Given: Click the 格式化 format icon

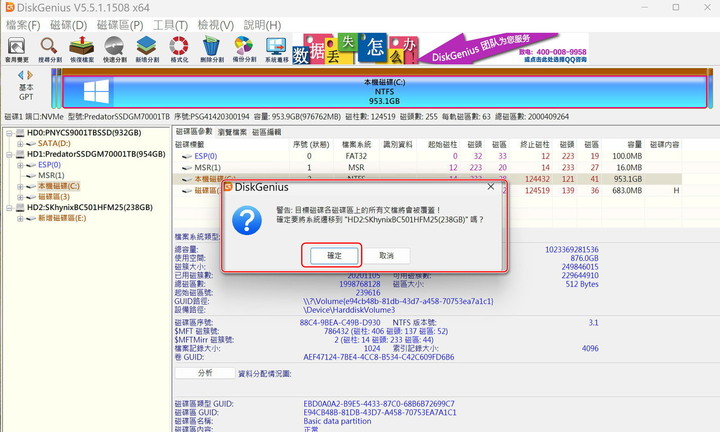Looking at the screenshot, I should (x=179, y=49).
